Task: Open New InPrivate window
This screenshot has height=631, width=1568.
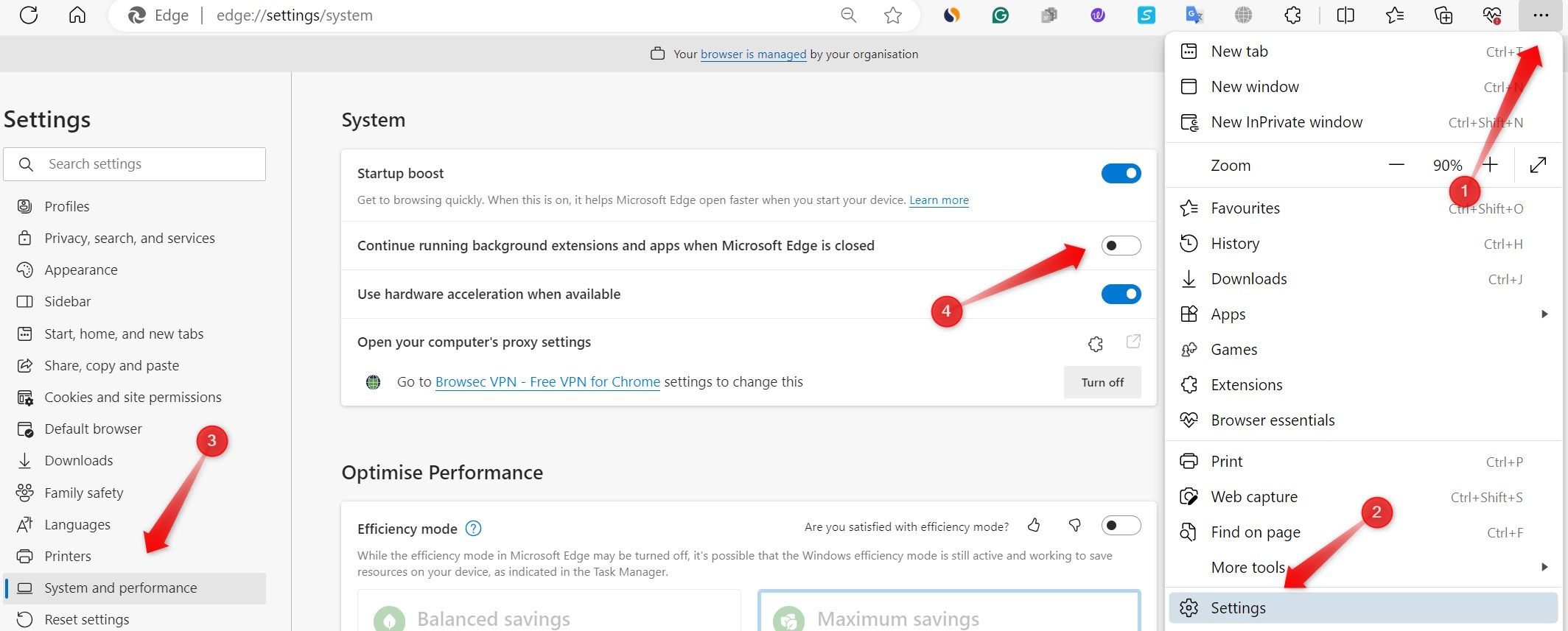Action: tap(1363, 122)
